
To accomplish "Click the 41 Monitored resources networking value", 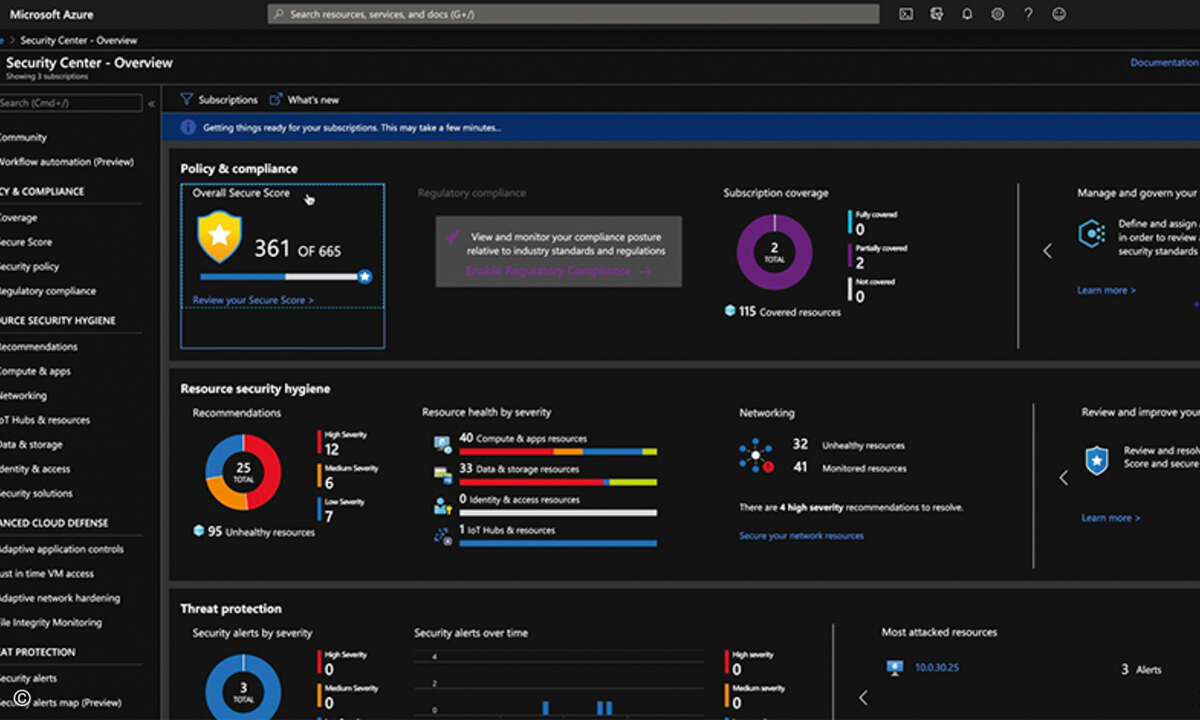I will click(800, 467).
